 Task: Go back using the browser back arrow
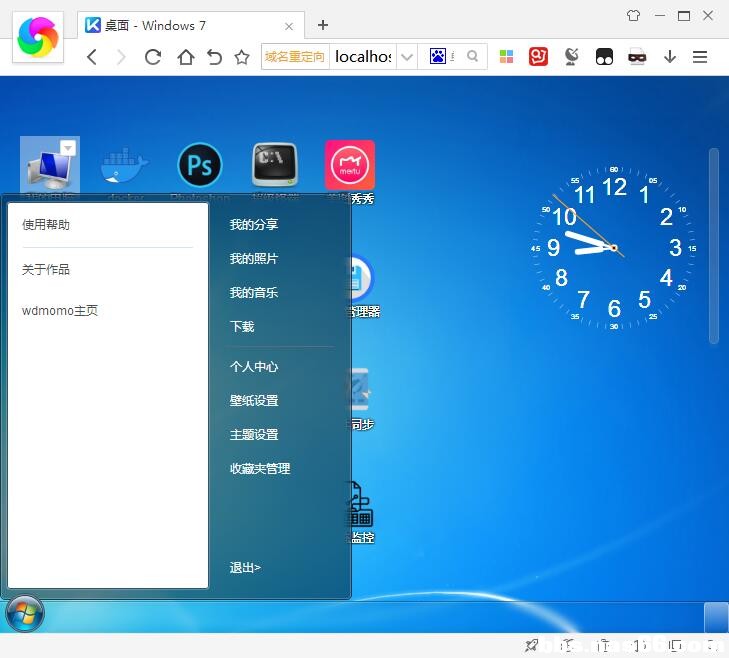pyautogui.click(x=92, y=57)
